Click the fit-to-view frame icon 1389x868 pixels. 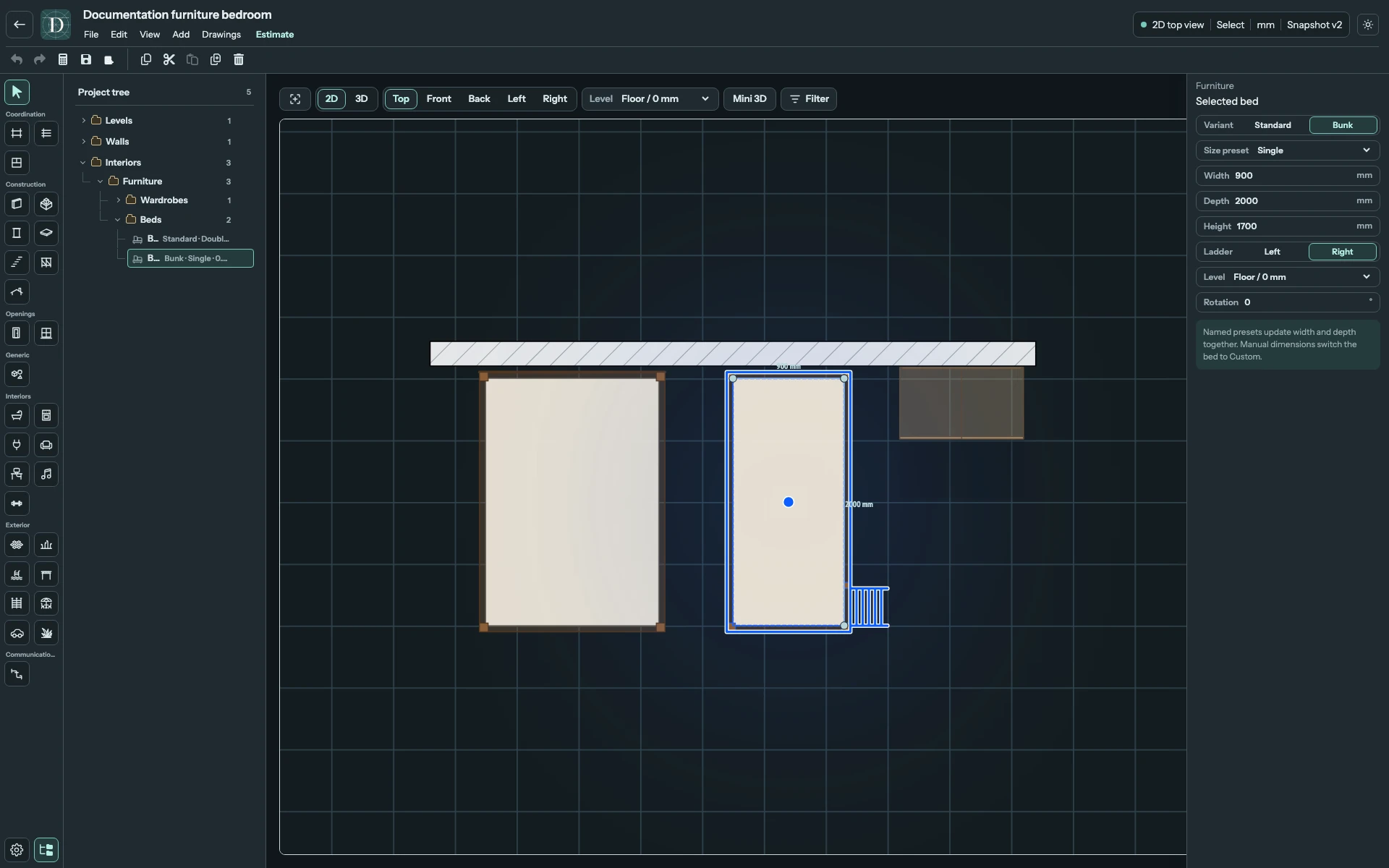coord(295,99)
